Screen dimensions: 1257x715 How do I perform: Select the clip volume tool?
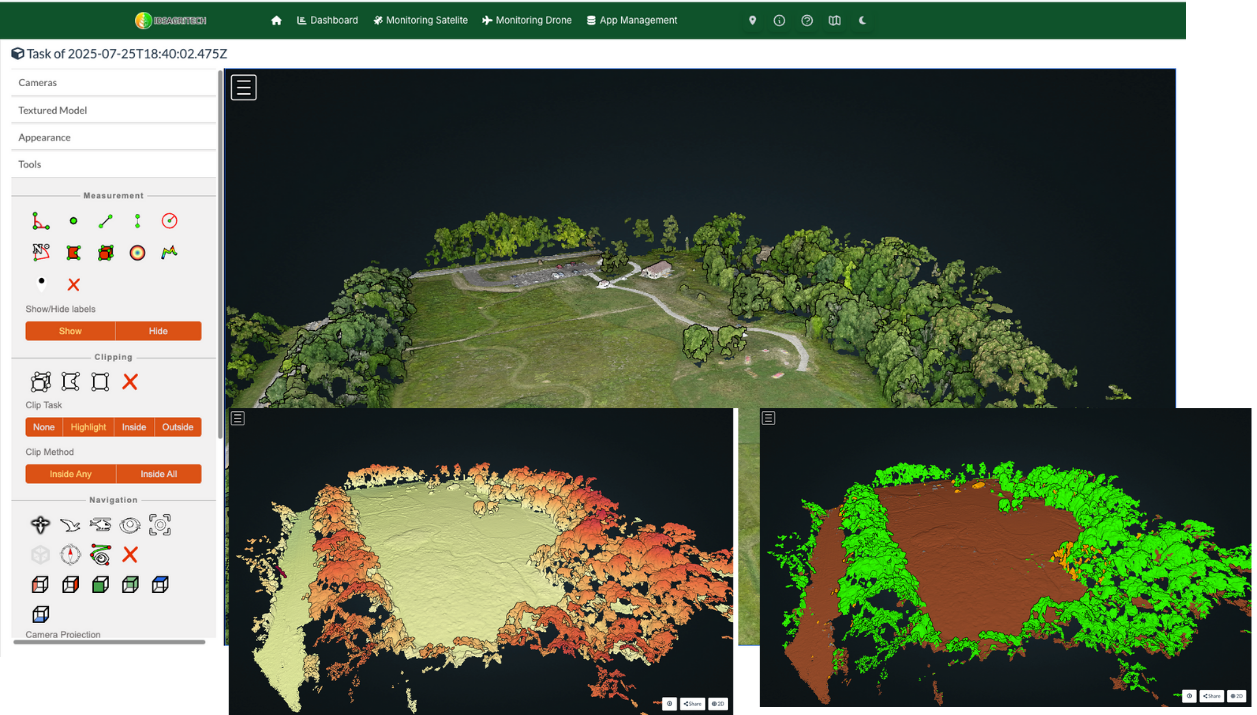tap(40, 381)
